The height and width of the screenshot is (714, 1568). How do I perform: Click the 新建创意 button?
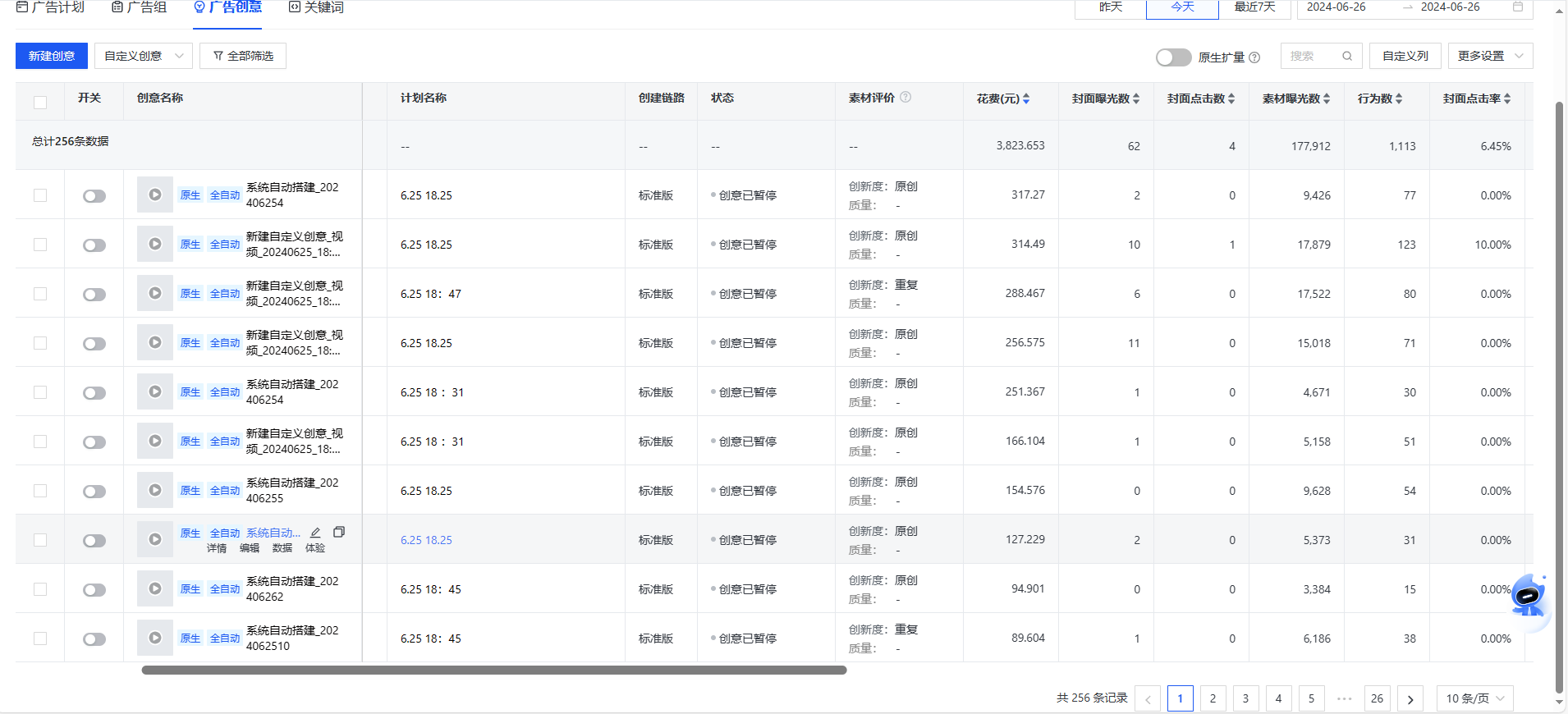pyautogui.click(x=51, y=56)
